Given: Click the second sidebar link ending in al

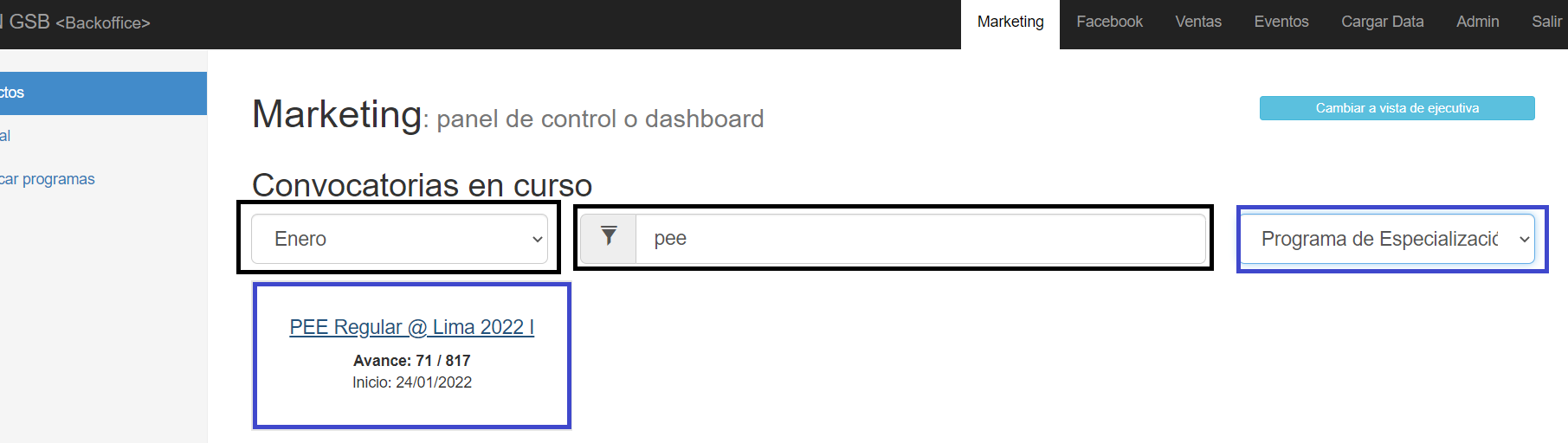Looking at the screenshot, I should click(5, 136).
